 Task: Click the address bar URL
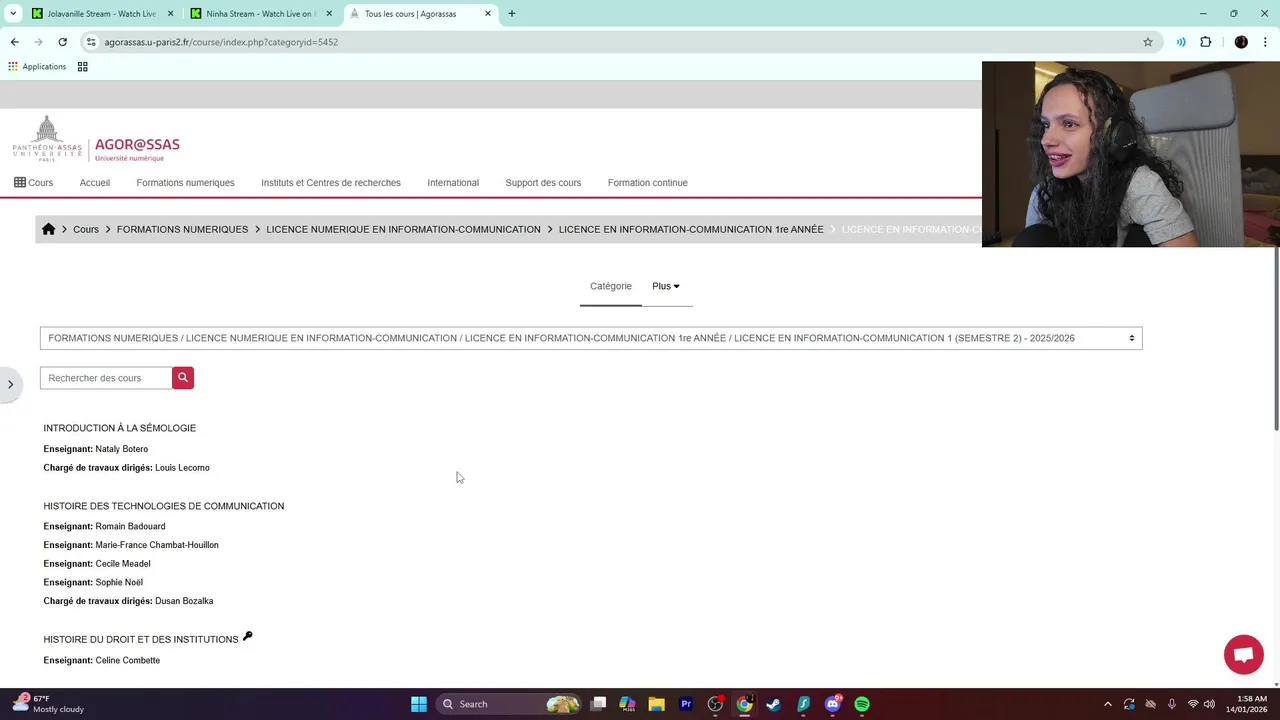(x=221, y=42)
